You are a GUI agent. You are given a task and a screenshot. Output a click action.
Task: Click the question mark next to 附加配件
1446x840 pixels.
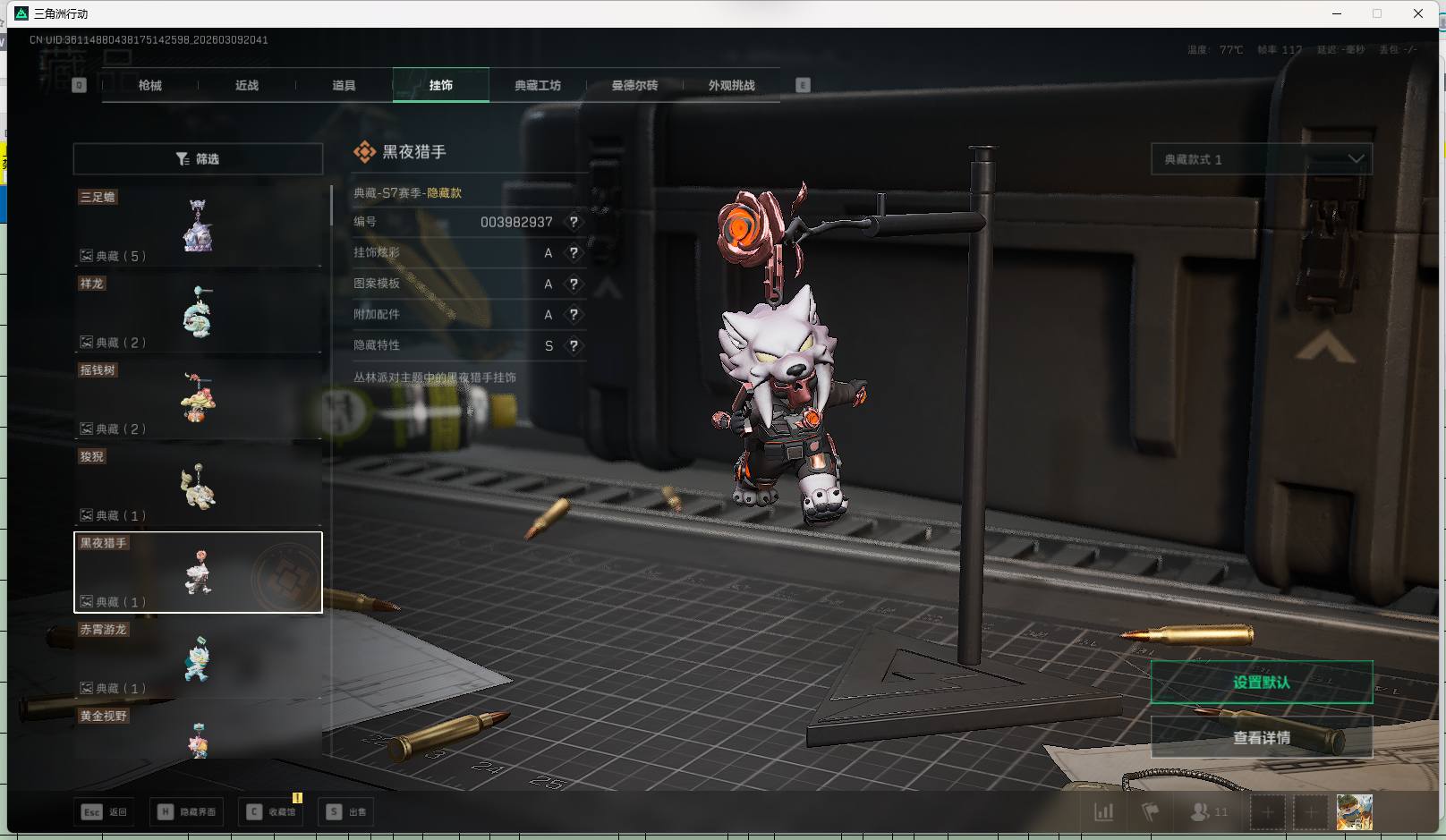574,315
